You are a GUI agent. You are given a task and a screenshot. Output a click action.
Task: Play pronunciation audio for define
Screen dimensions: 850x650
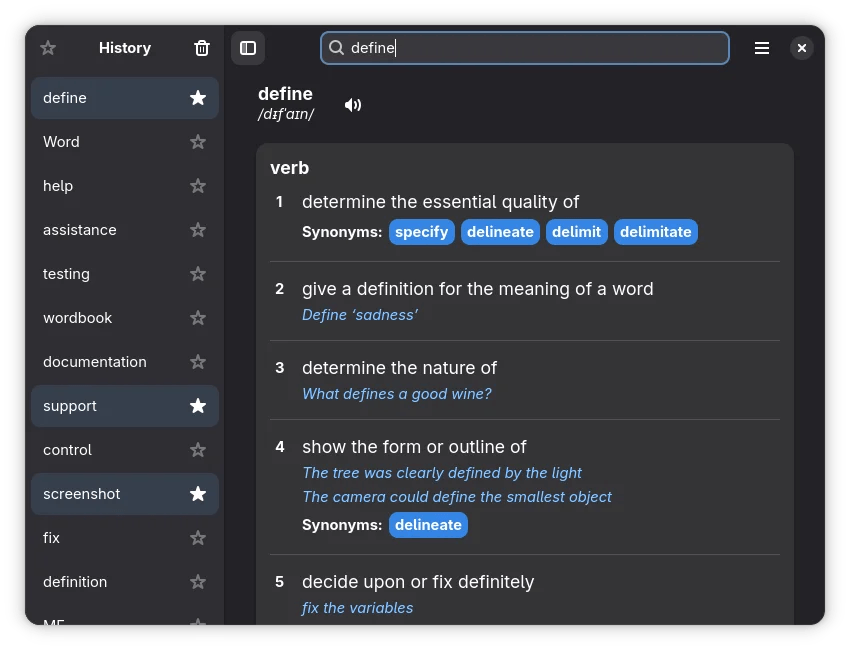tap(353, 105)
